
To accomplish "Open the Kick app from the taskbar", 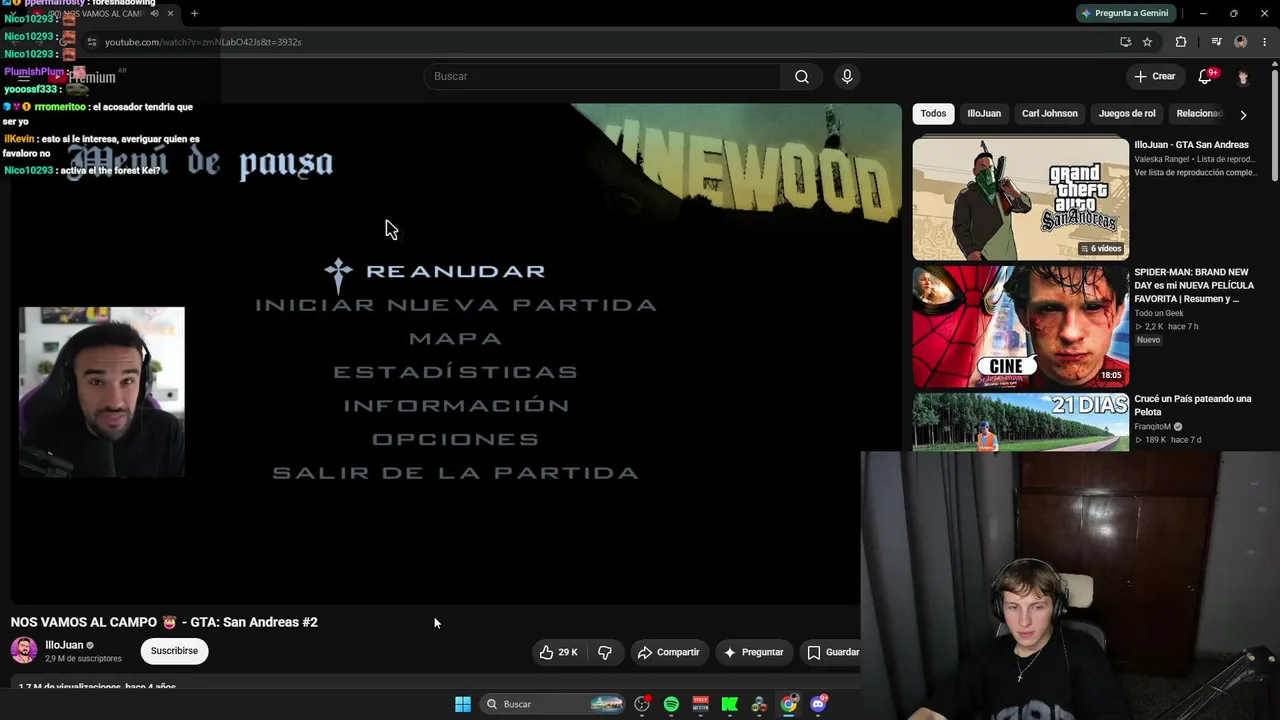I will point(730,704).
